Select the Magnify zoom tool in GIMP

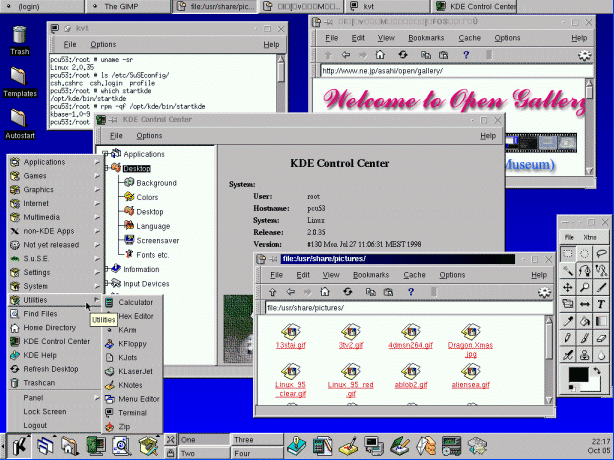pos(584,287)
